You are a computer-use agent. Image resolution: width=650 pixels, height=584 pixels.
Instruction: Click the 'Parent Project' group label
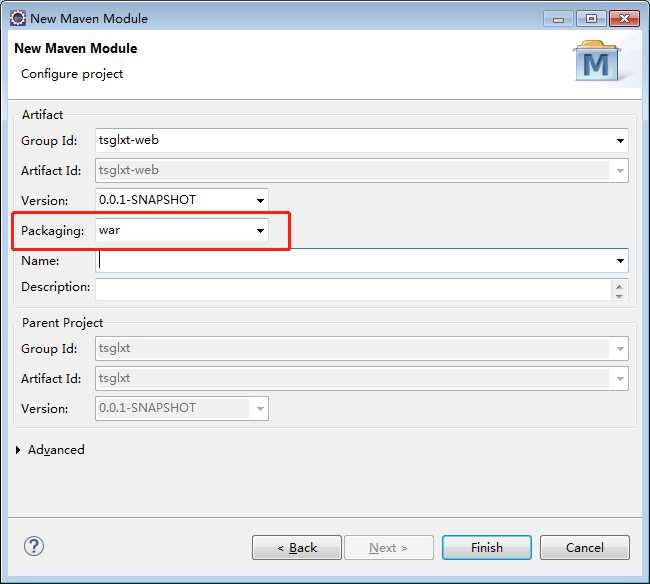[x=62, y=322]
